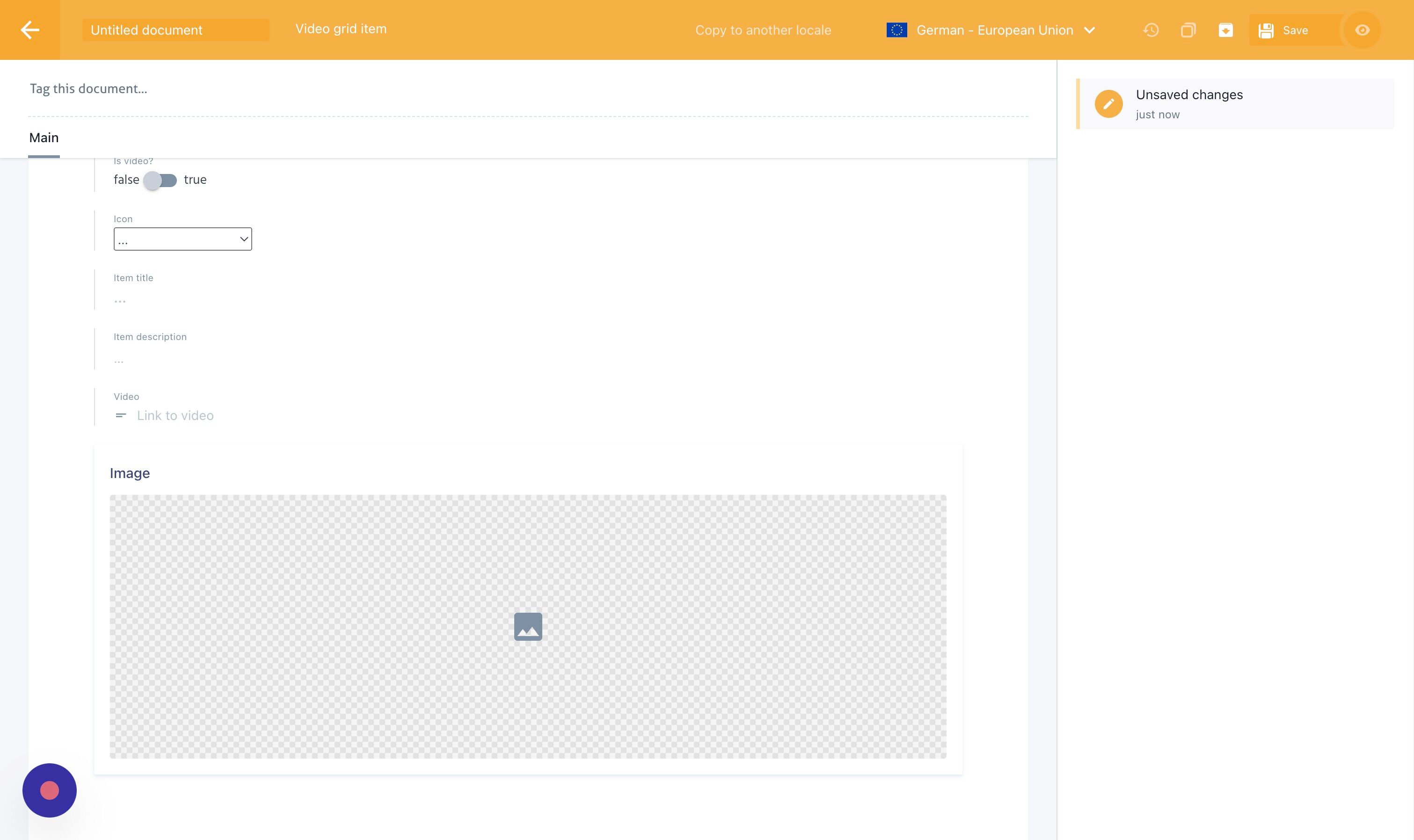Click the text icon beside Link to video

tap(121, 415)
